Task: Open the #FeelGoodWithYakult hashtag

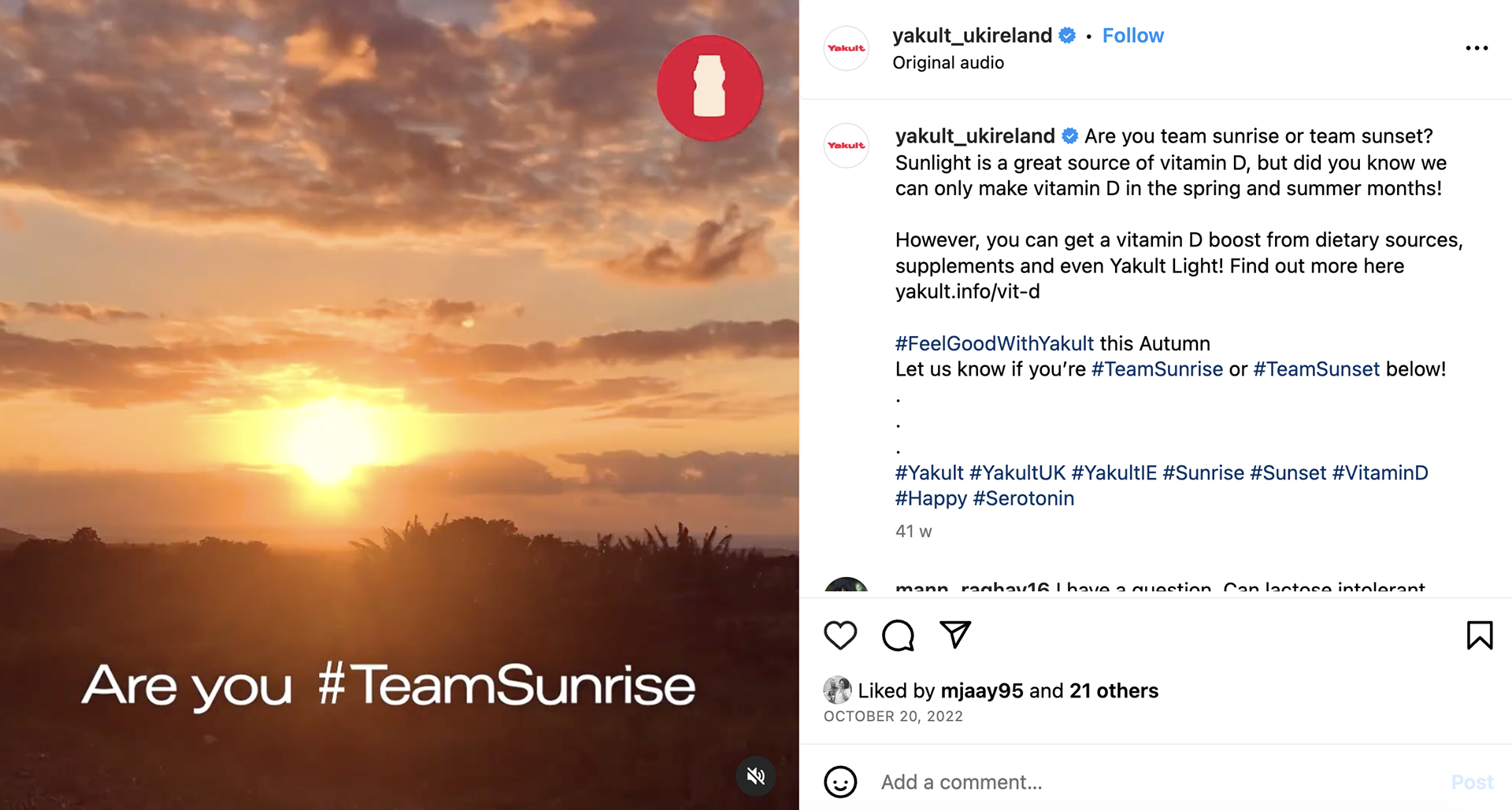Action: click(x=995, y=343)
